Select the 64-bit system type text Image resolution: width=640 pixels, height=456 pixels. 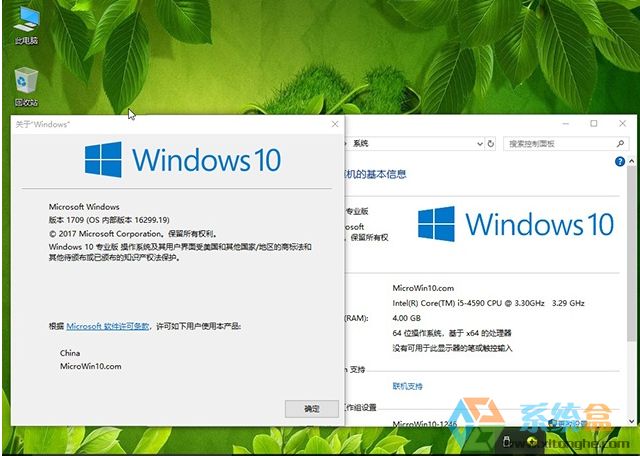(452, 334)
